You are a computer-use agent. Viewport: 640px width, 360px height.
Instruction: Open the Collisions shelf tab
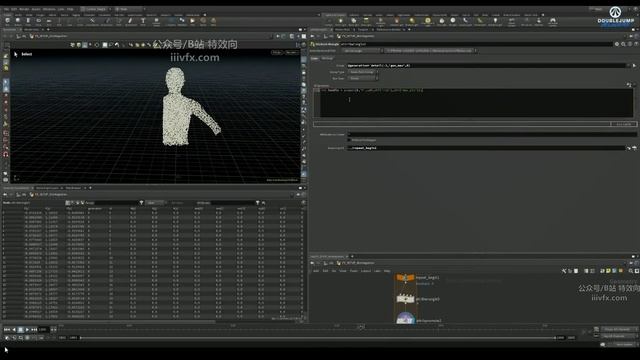coord(354,15)
